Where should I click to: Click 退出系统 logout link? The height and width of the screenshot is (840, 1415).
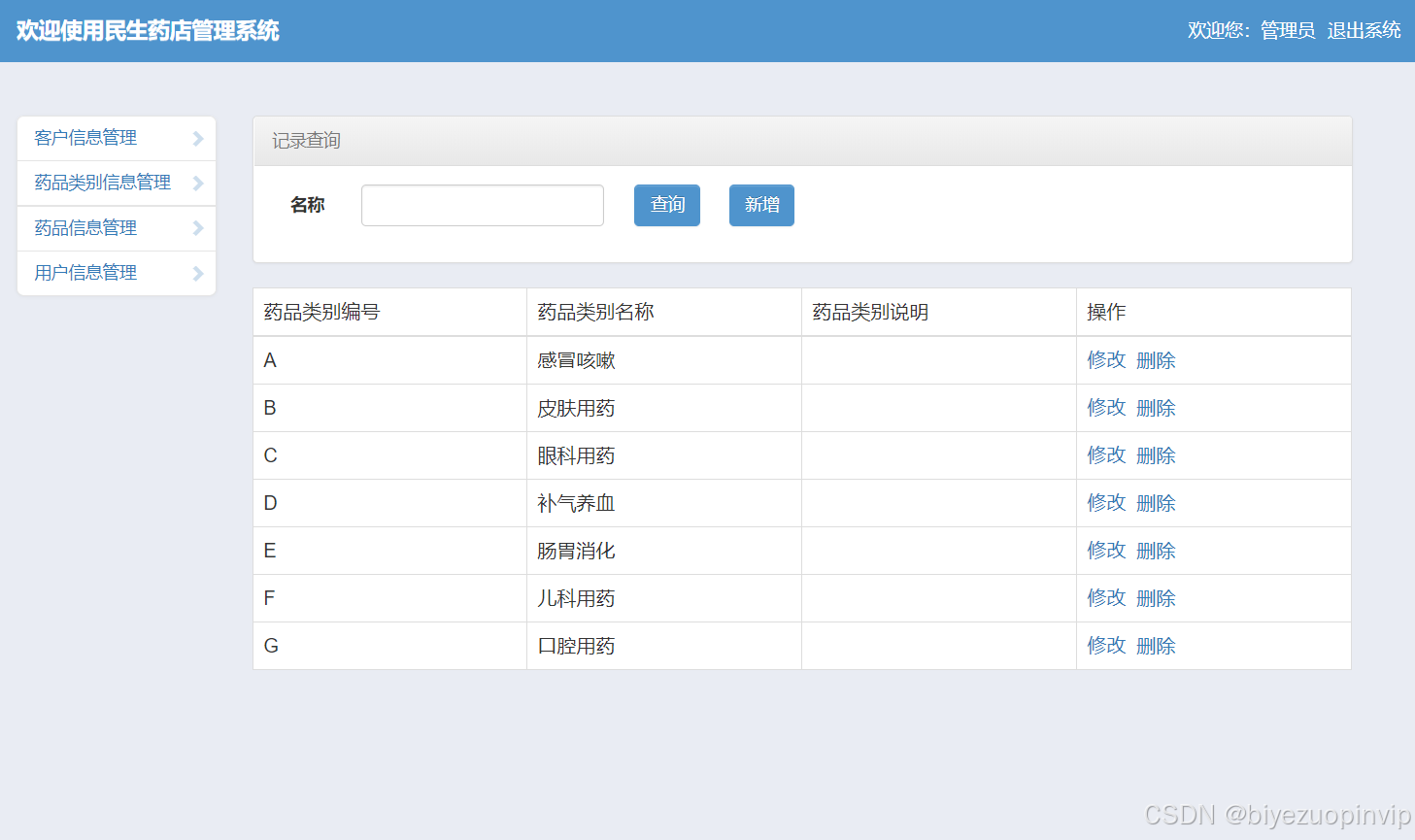pos(1364,30)
